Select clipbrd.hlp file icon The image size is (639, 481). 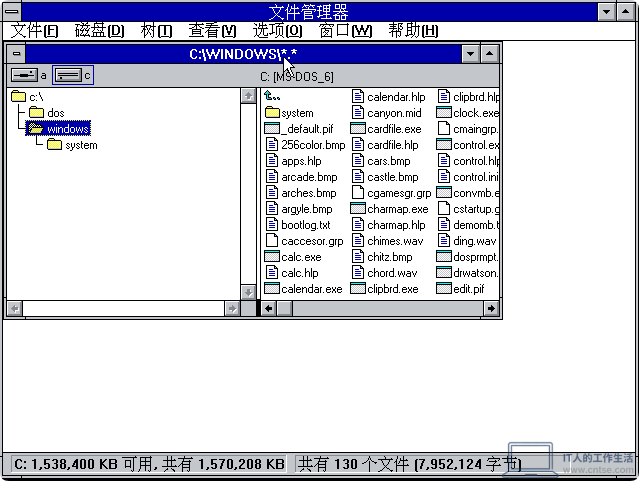point(444,97)
